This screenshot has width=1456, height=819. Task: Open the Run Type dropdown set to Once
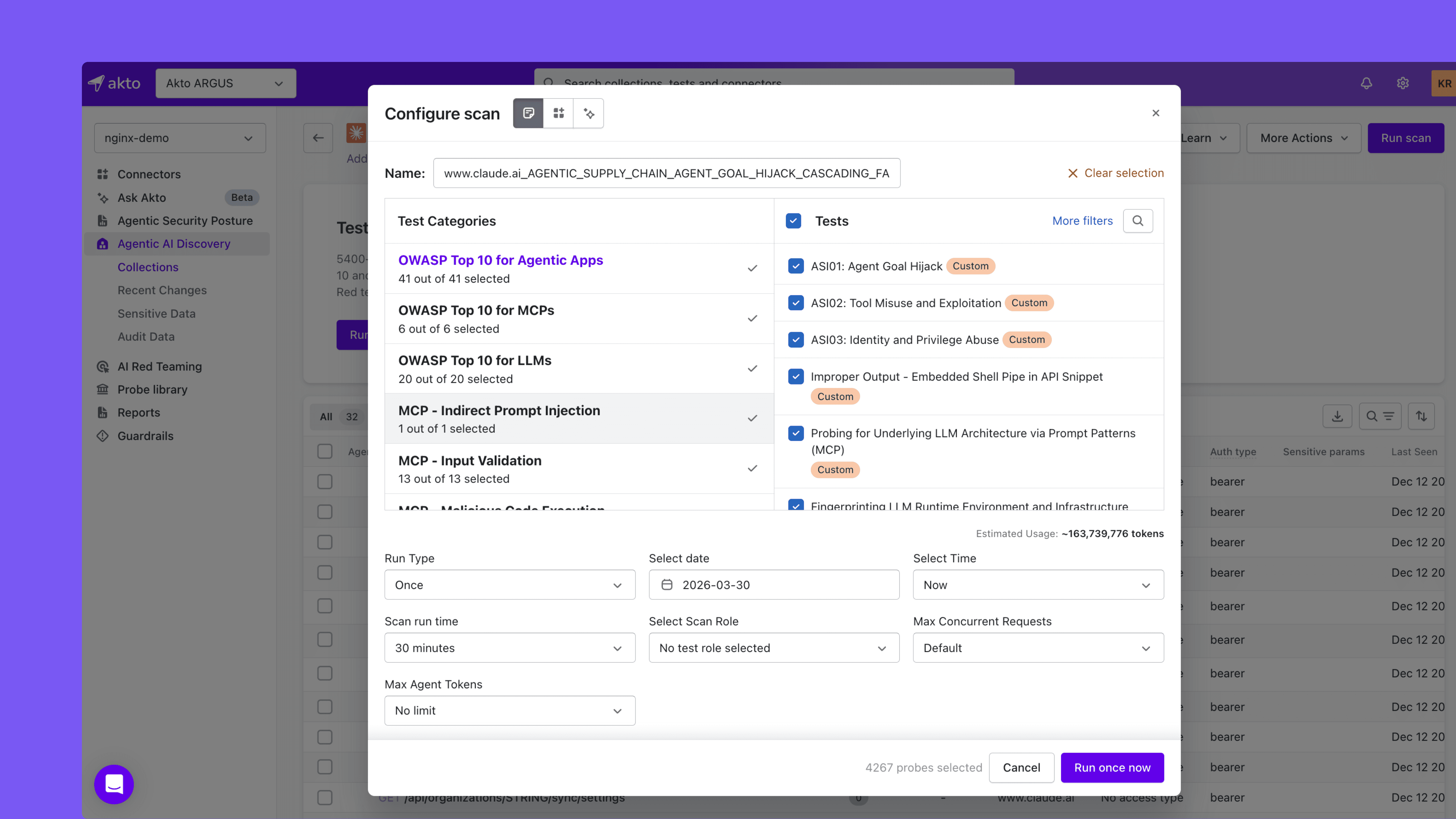click(x=509, y=584)
